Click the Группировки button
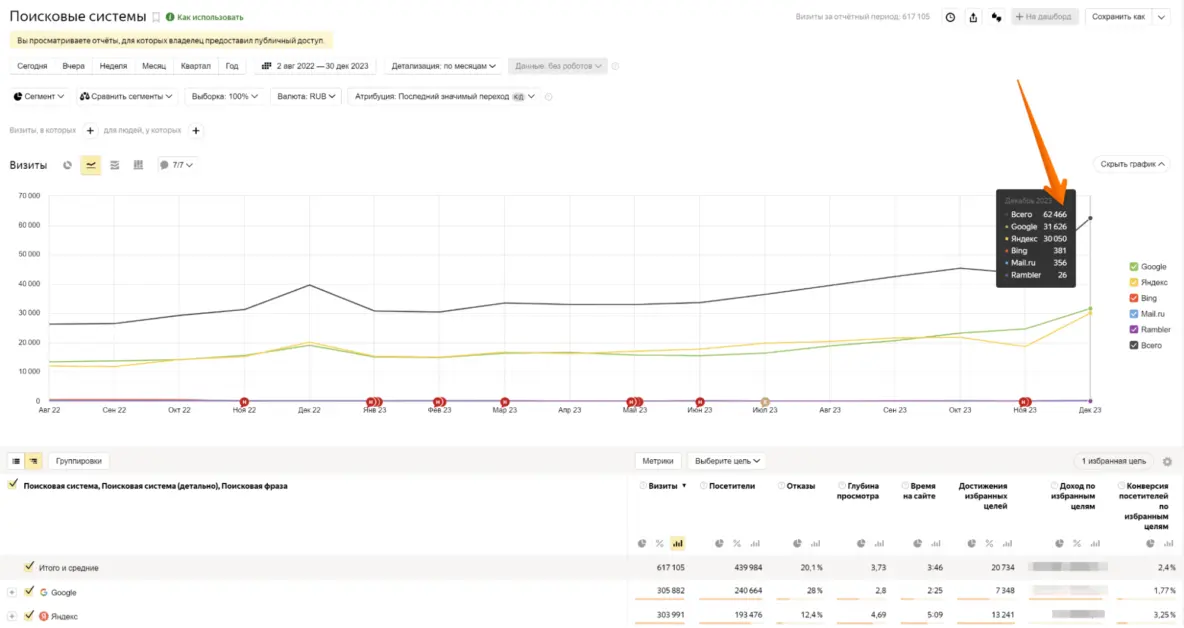 (x=78, y=461)
